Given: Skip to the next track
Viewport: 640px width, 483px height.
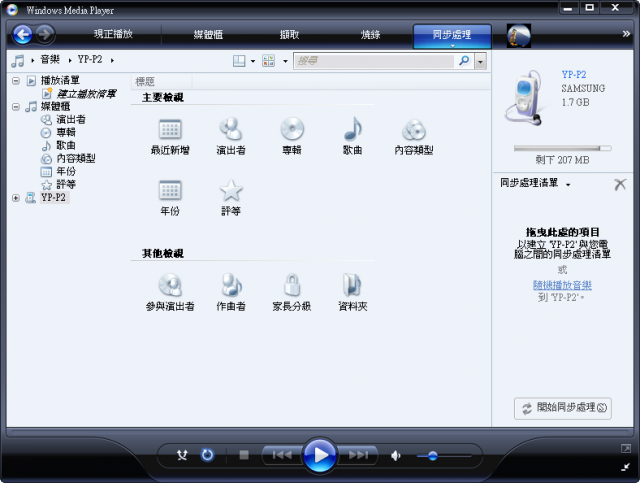Looking at the screenshot, I should [x=358, y=455].
